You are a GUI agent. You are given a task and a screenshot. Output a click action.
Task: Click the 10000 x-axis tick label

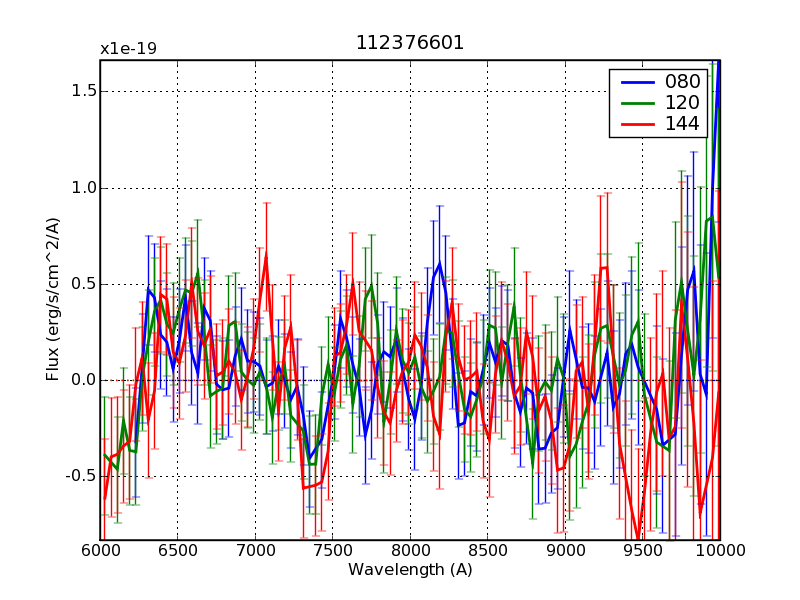point(719,551)
